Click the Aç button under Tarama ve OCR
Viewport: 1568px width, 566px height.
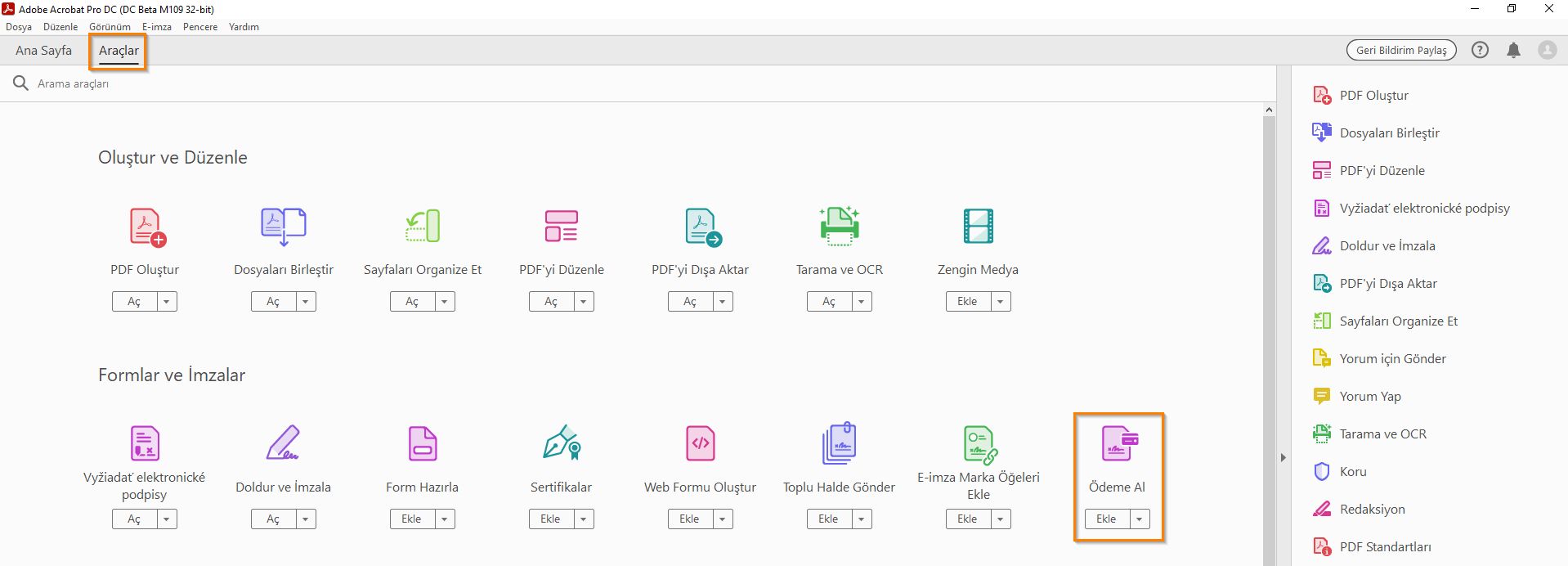click(830, 302)
